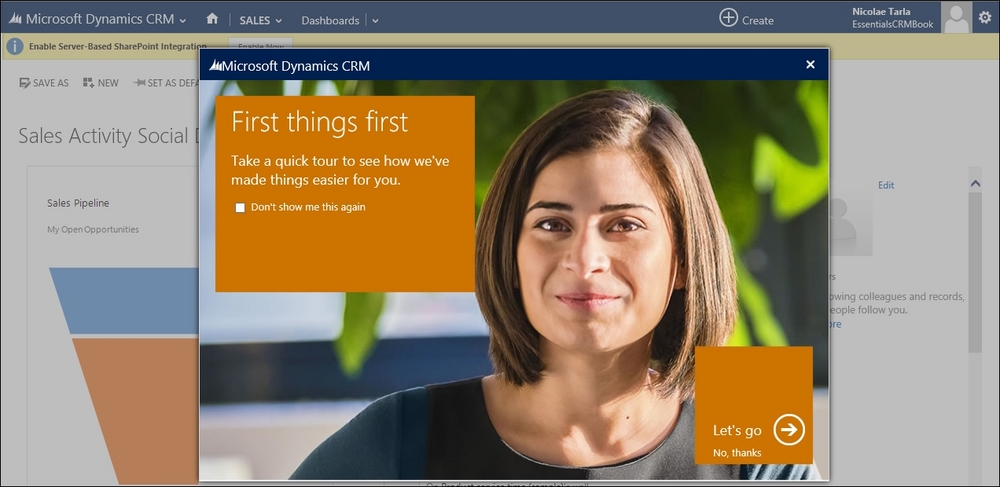The width and height of the screenshot is (1000, 487).
Task: Click the Create plus icon
Action: pyautogui.click(x=728, y=18)
